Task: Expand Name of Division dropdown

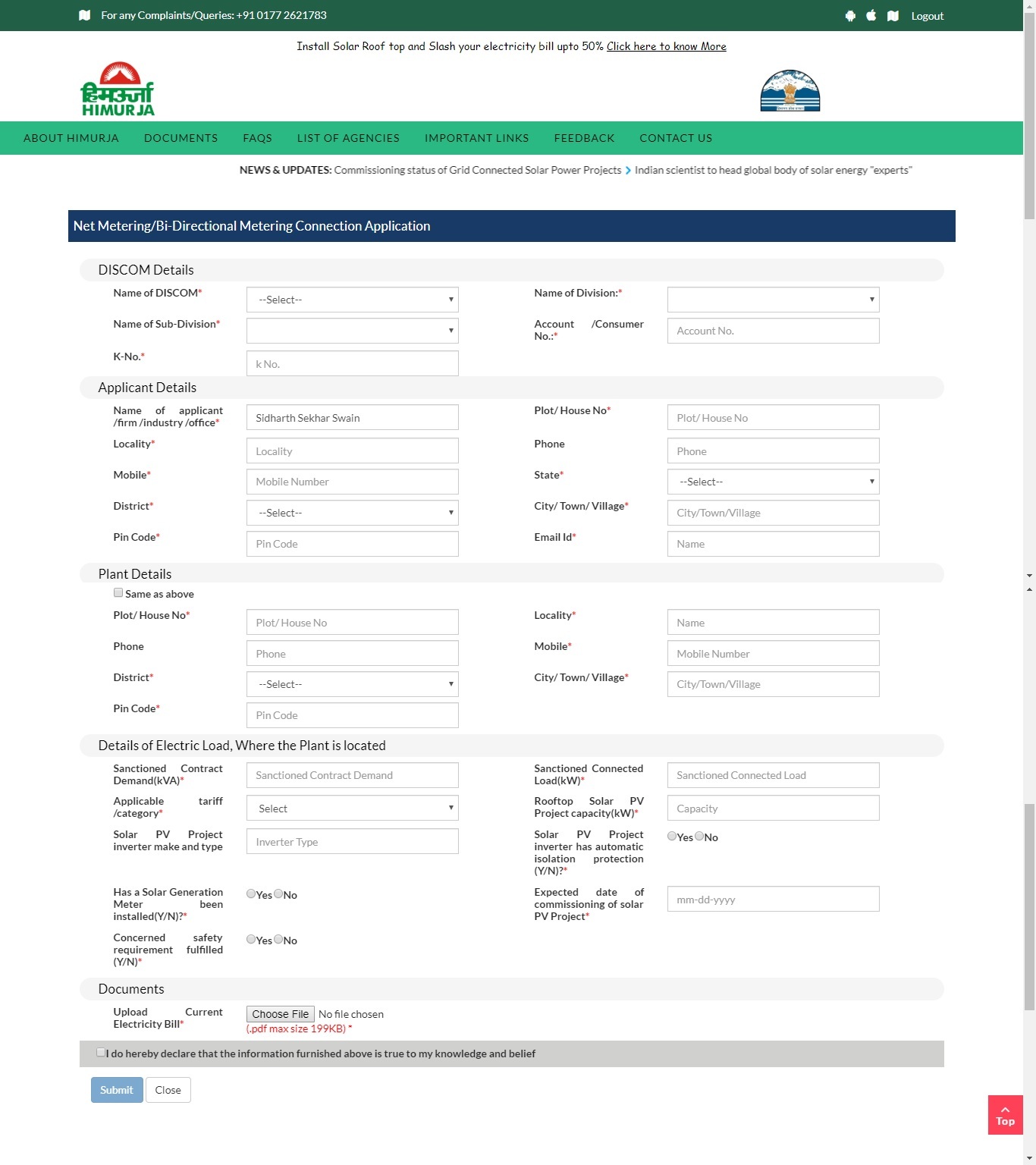Action: (774, 300)
